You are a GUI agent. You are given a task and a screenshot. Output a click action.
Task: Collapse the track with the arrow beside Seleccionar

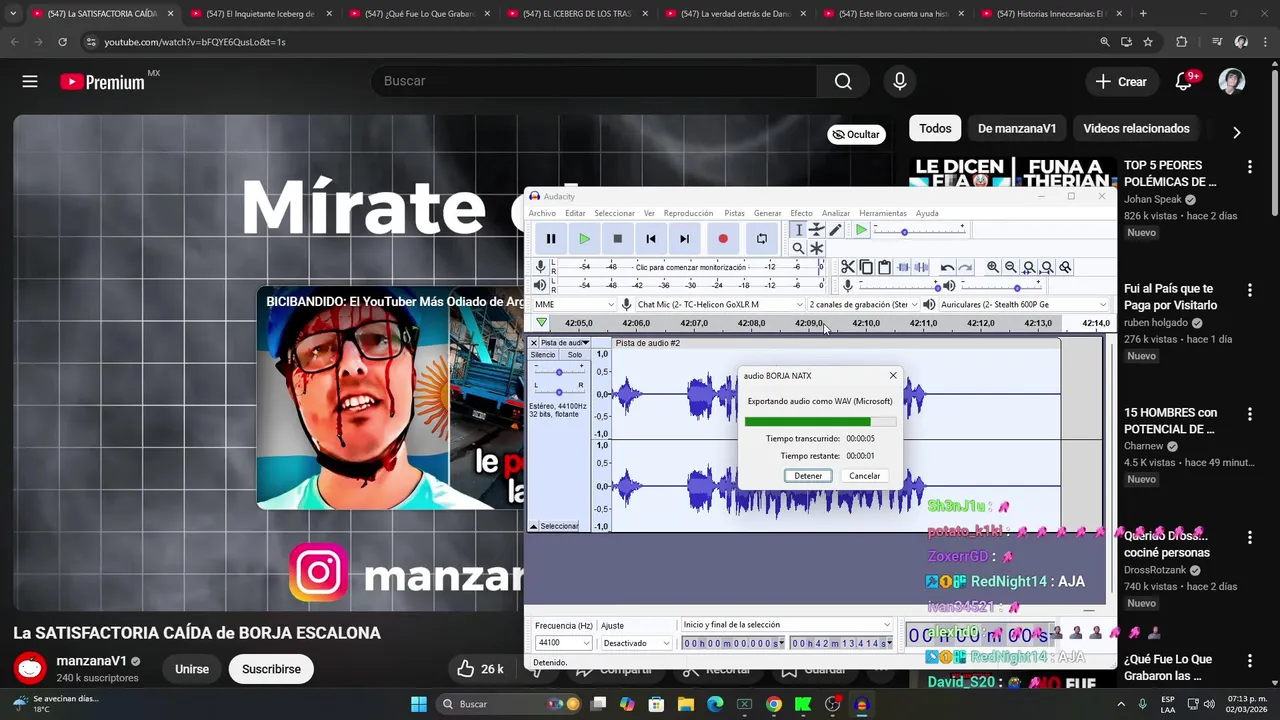click(534, 526)
